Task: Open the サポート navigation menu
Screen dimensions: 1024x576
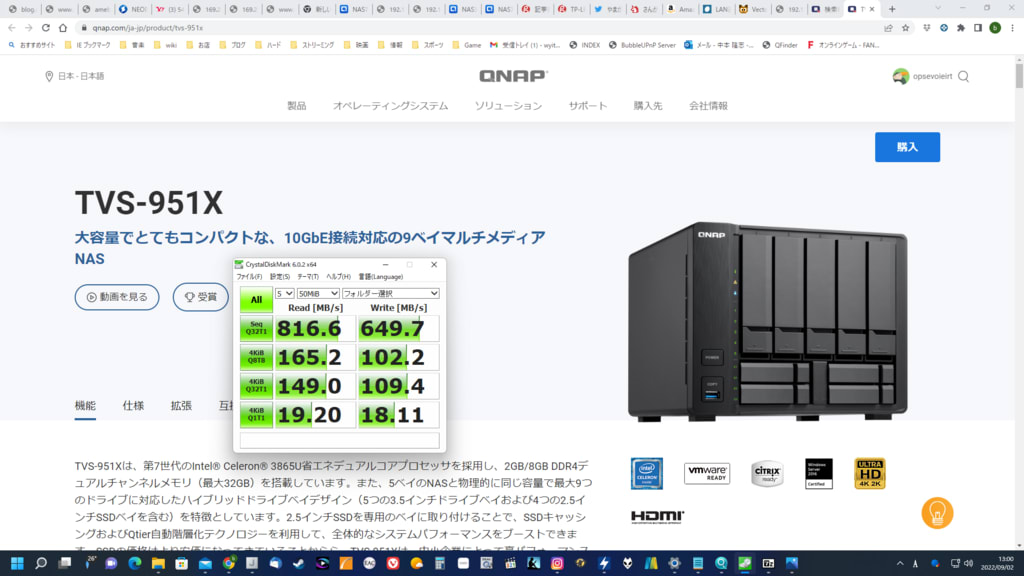Action: click(x=588, y=106)
